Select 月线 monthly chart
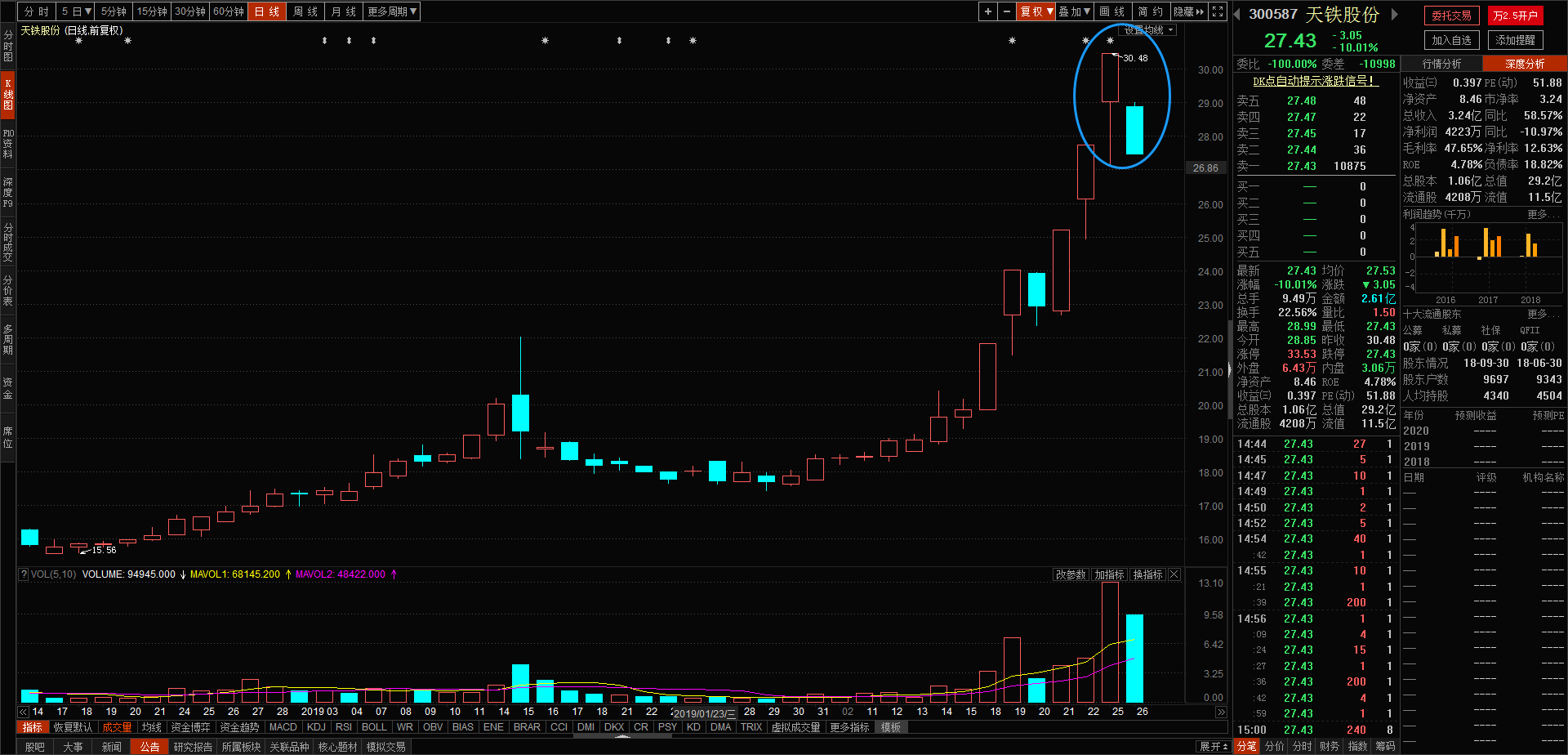 coord(344,11)
